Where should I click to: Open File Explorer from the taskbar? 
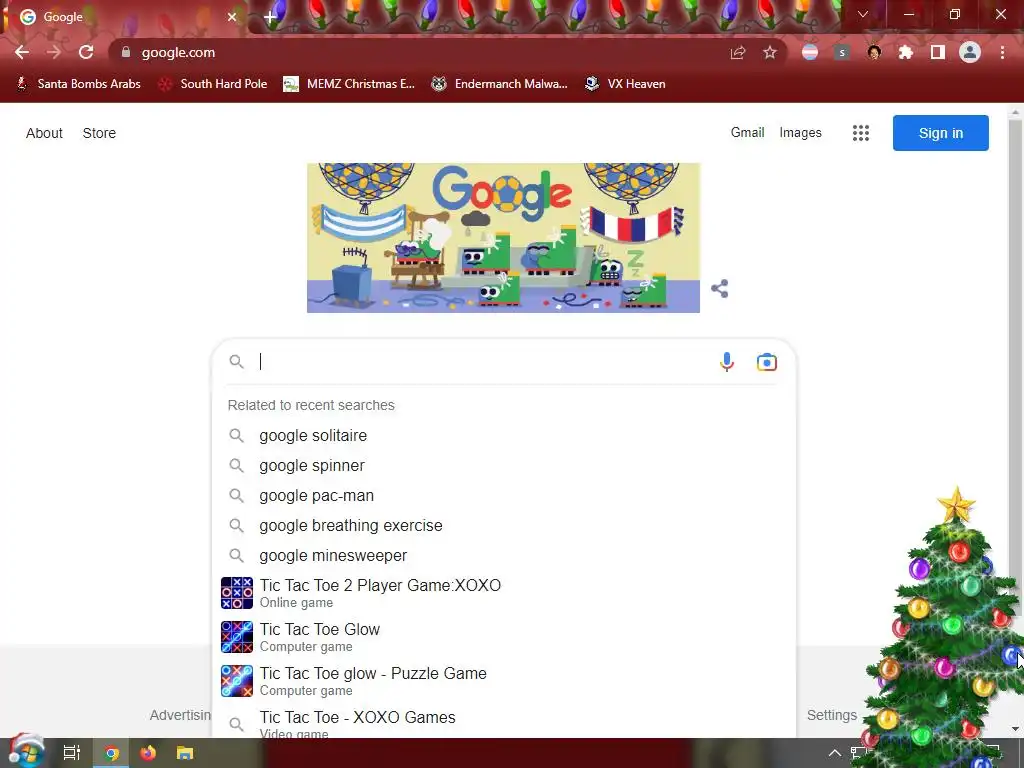tap(185, 753)
